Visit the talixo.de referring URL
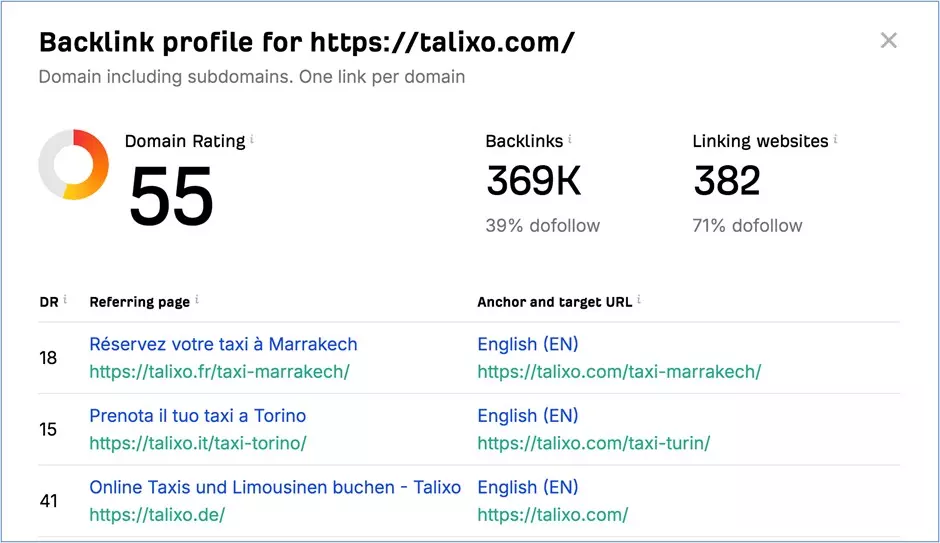The height and width of the screenshot is (543, 940). (x=157, y=514)
